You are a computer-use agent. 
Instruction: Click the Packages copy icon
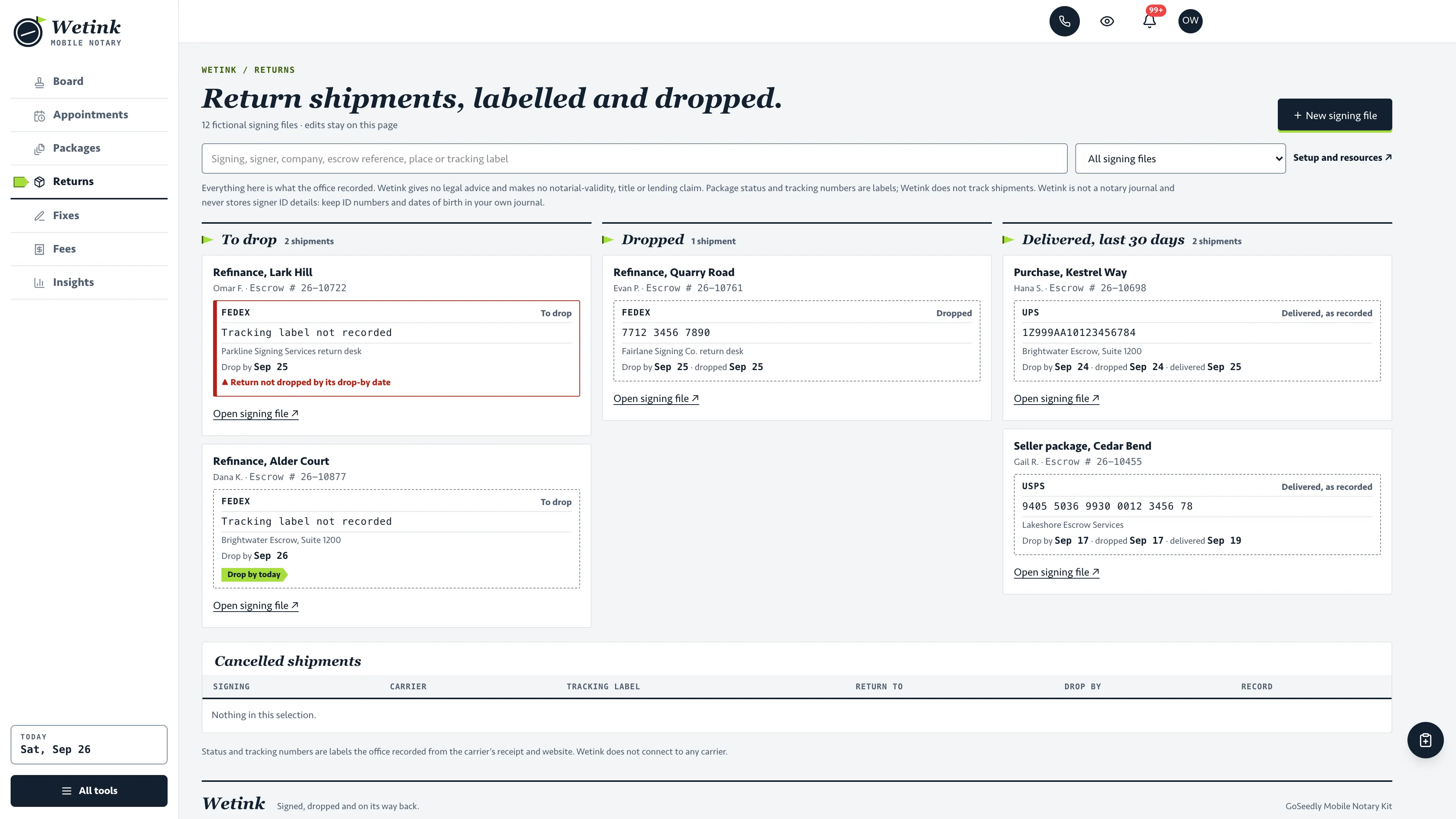(39, 149)
